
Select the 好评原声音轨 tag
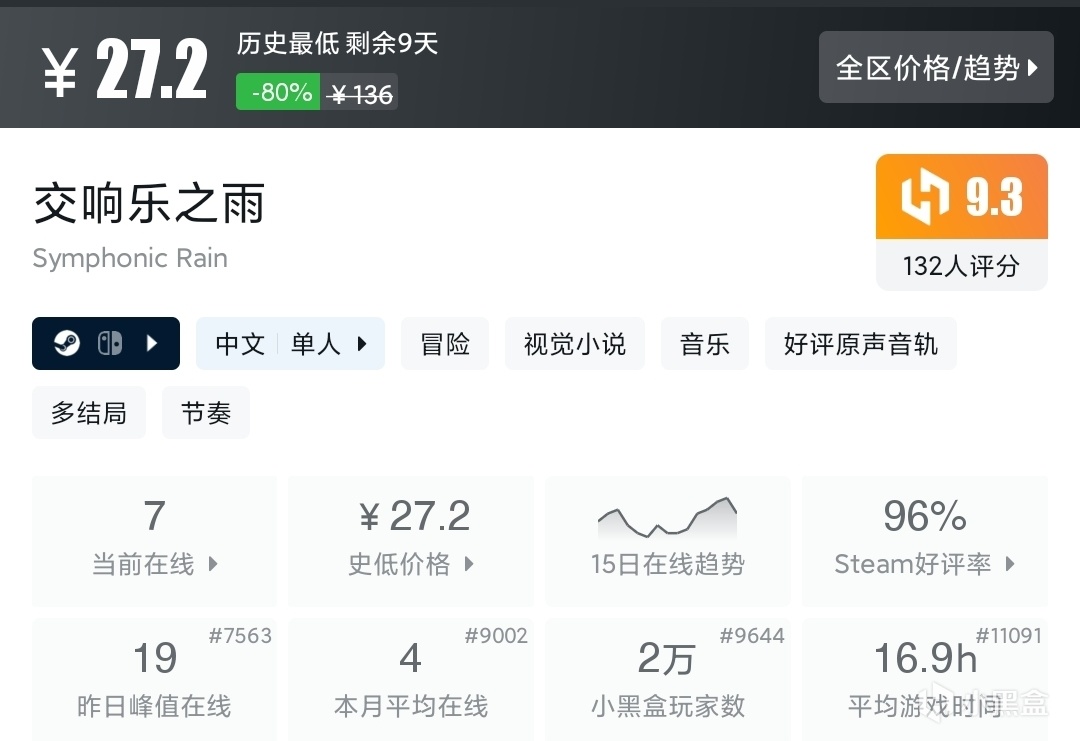click(860, 344)
